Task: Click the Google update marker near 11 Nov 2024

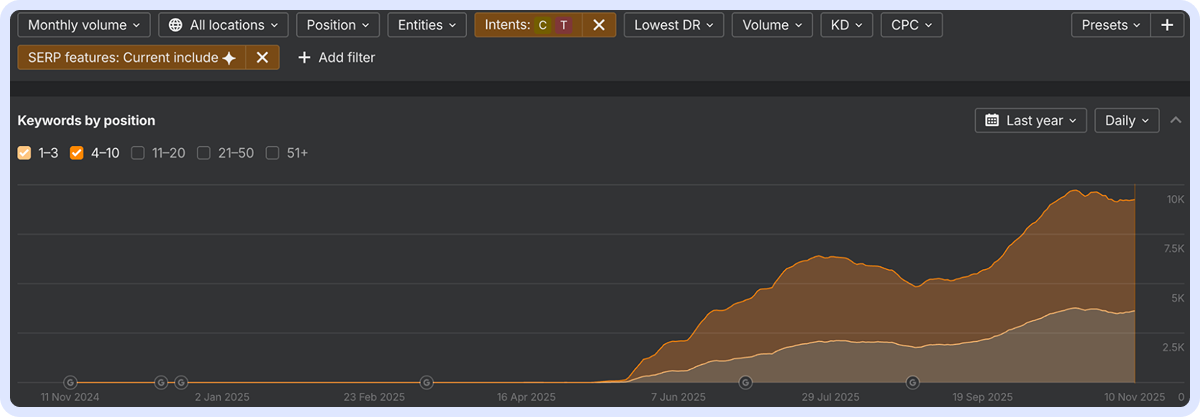Action: tap(70, 382)
